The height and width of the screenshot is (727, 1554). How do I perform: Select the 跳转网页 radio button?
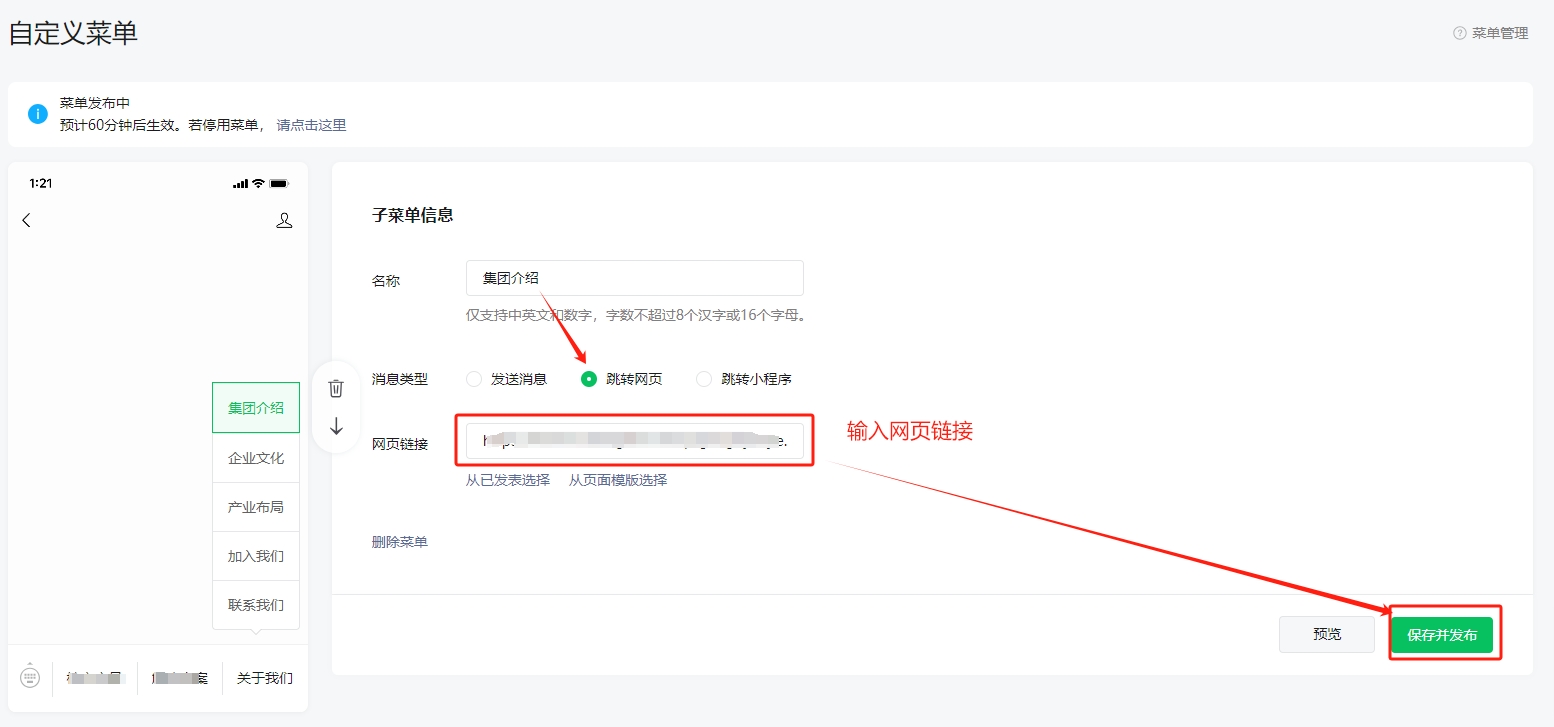[x=589, y=379]
